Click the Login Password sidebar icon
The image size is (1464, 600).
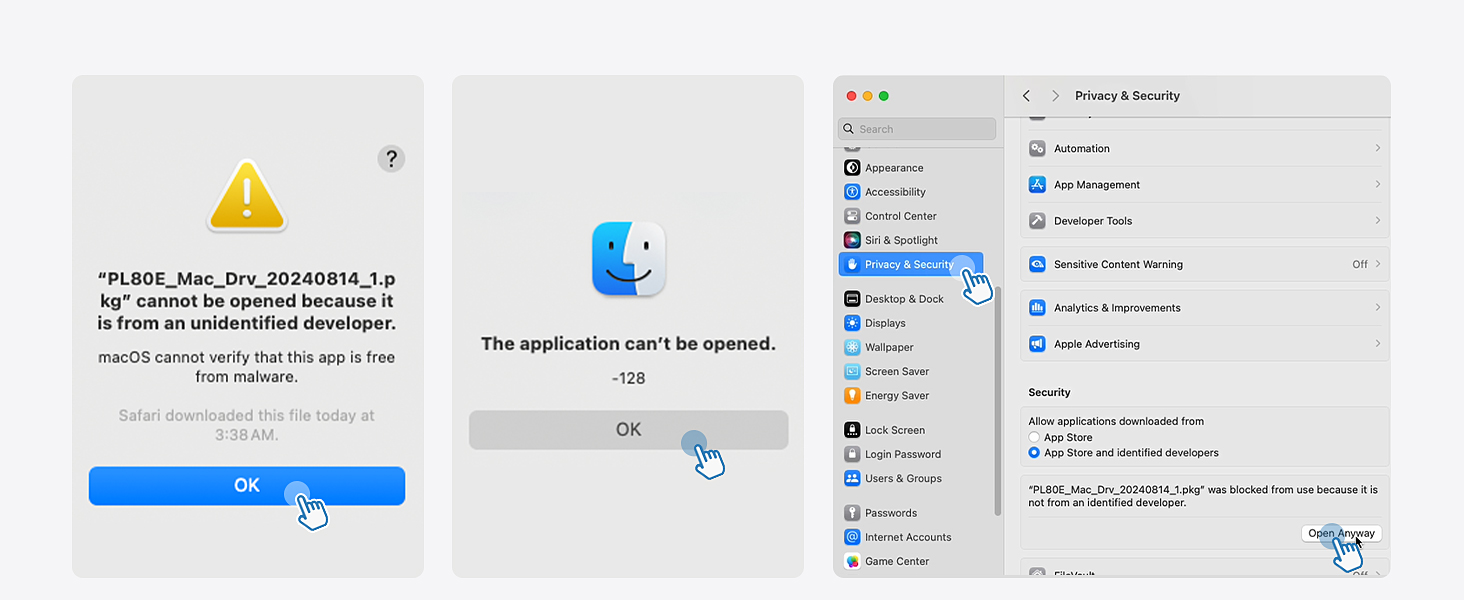pyautogui.click(x=852, y=454)
